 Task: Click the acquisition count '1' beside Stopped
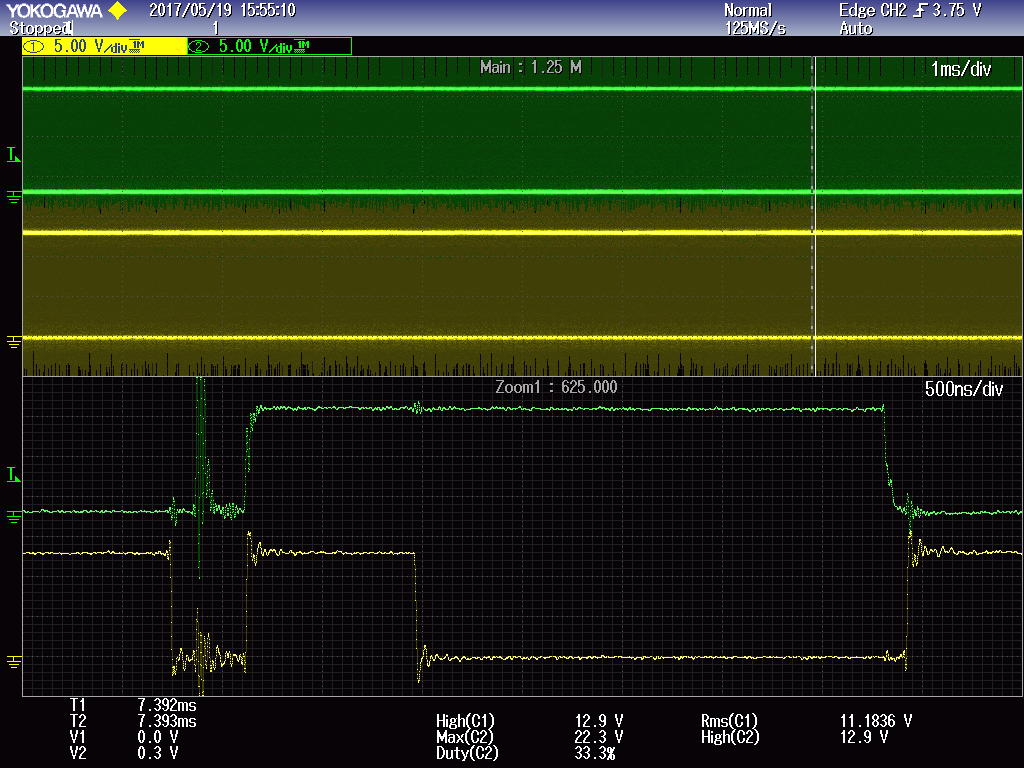point(216,29)
